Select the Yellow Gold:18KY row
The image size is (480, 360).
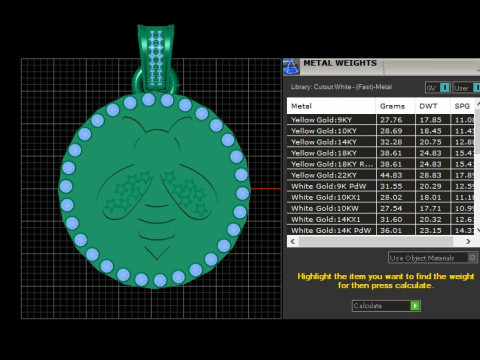pos(381,153)
